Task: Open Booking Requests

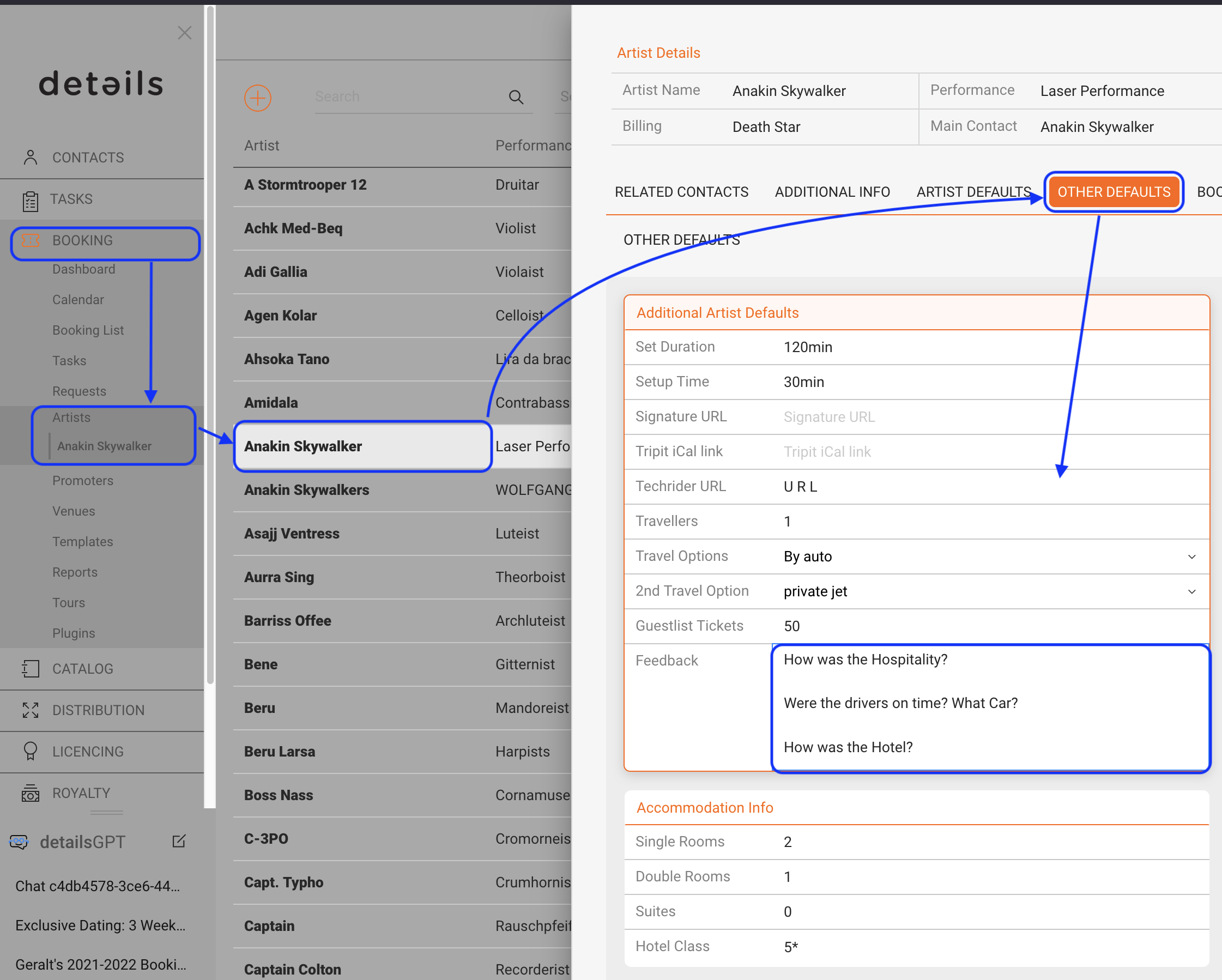Action: point(79,391)
